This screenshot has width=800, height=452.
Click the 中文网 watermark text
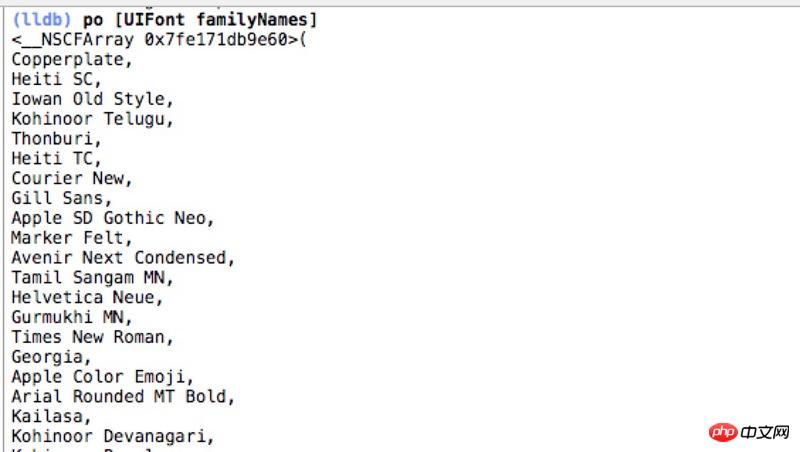pyautogui.click(x=765, y=431)
